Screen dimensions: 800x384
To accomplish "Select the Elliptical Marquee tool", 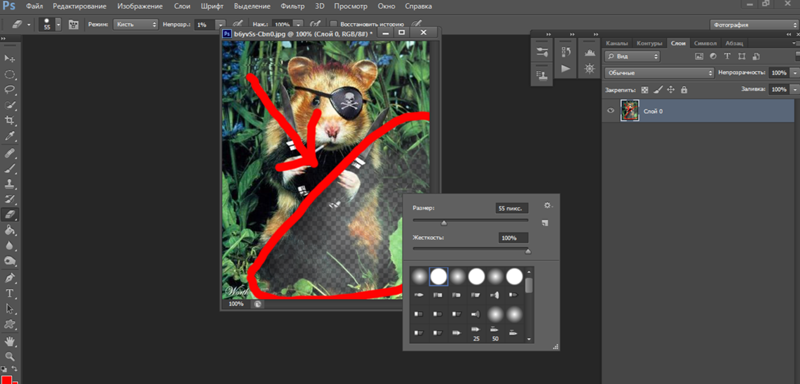I will tap(10, 75).
